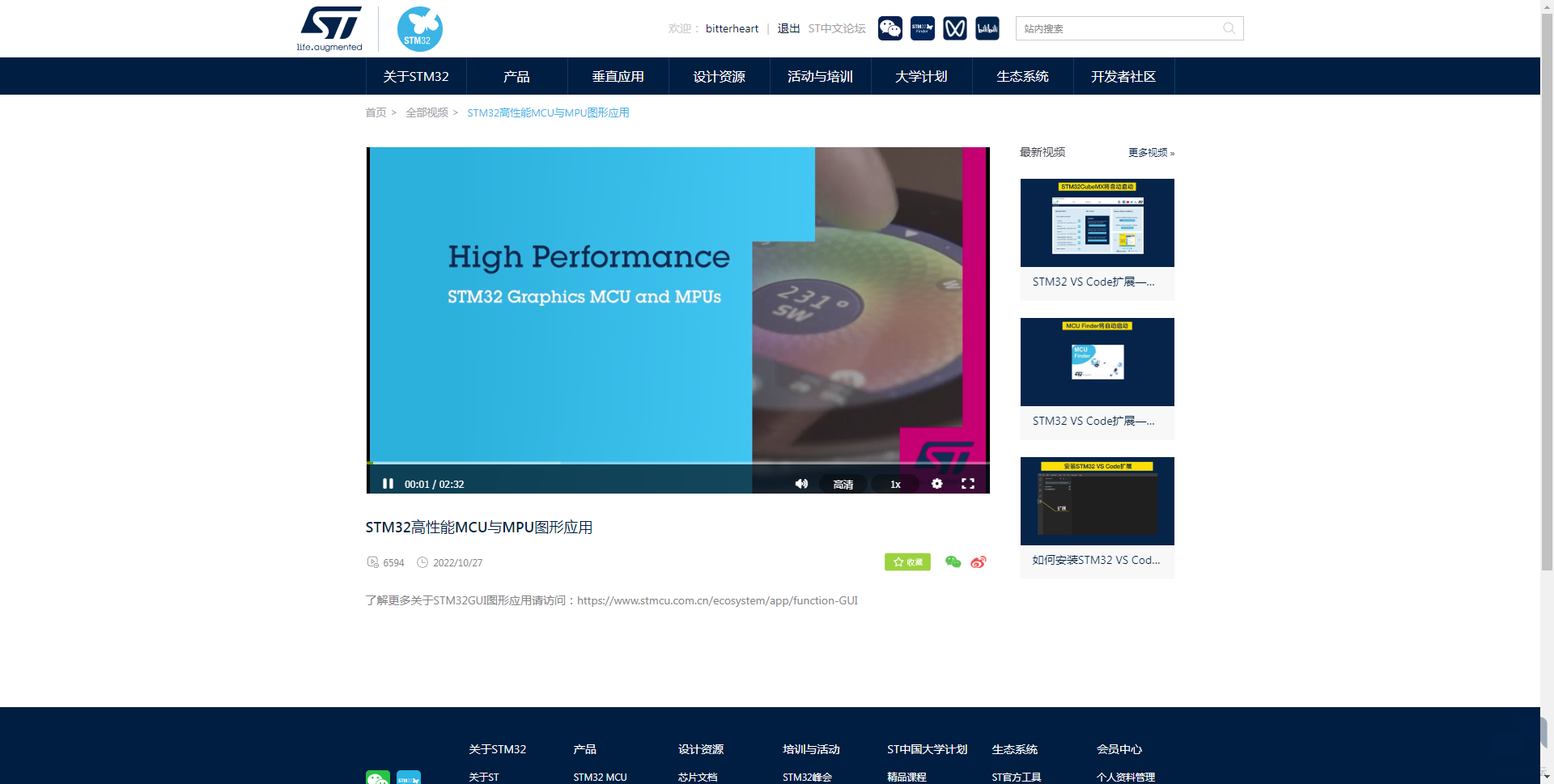Open the footer 产品 heading link
1554x784 pixels.
tap(584, 749)
